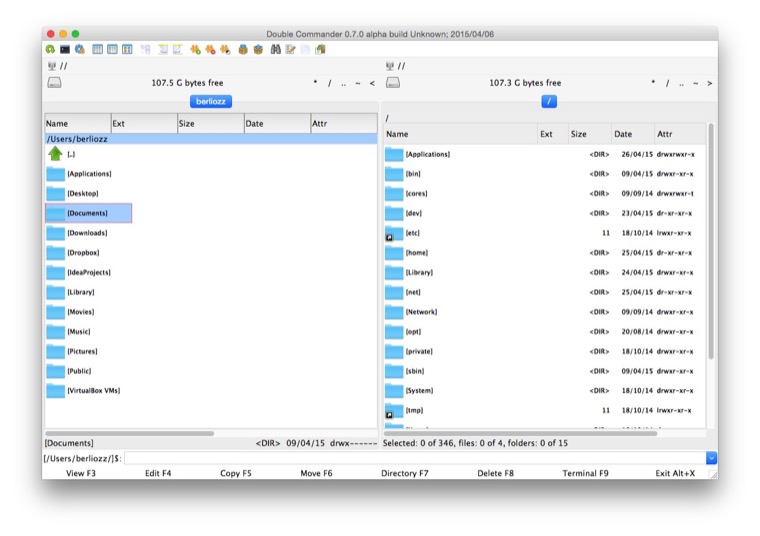
Task: Click Edit F4 button
Action: tap(158, 473)
